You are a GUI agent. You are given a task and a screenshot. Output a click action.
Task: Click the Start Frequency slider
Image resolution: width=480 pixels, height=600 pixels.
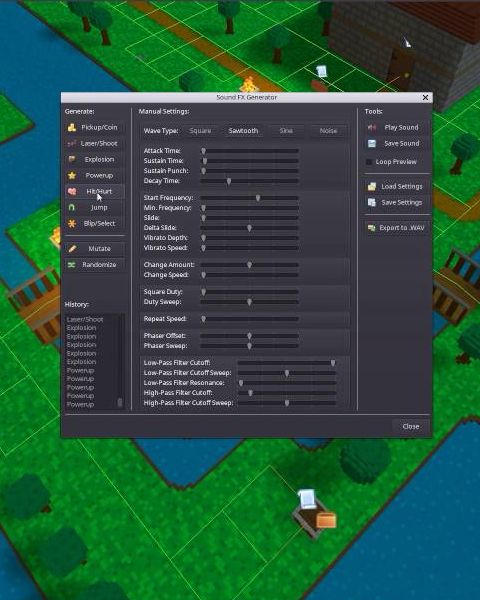coord(249,198)
